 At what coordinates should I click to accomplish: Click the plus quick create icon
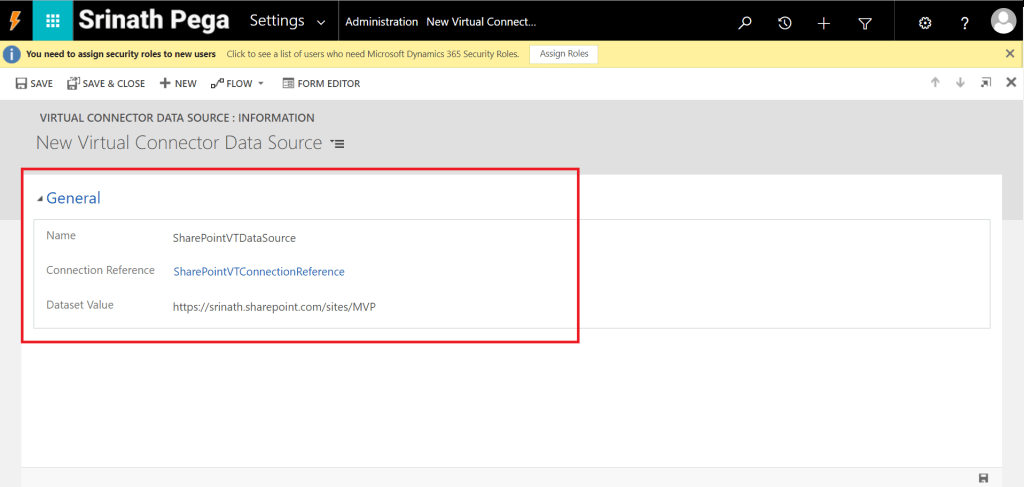pyautogui.click(x=824, y=22)
